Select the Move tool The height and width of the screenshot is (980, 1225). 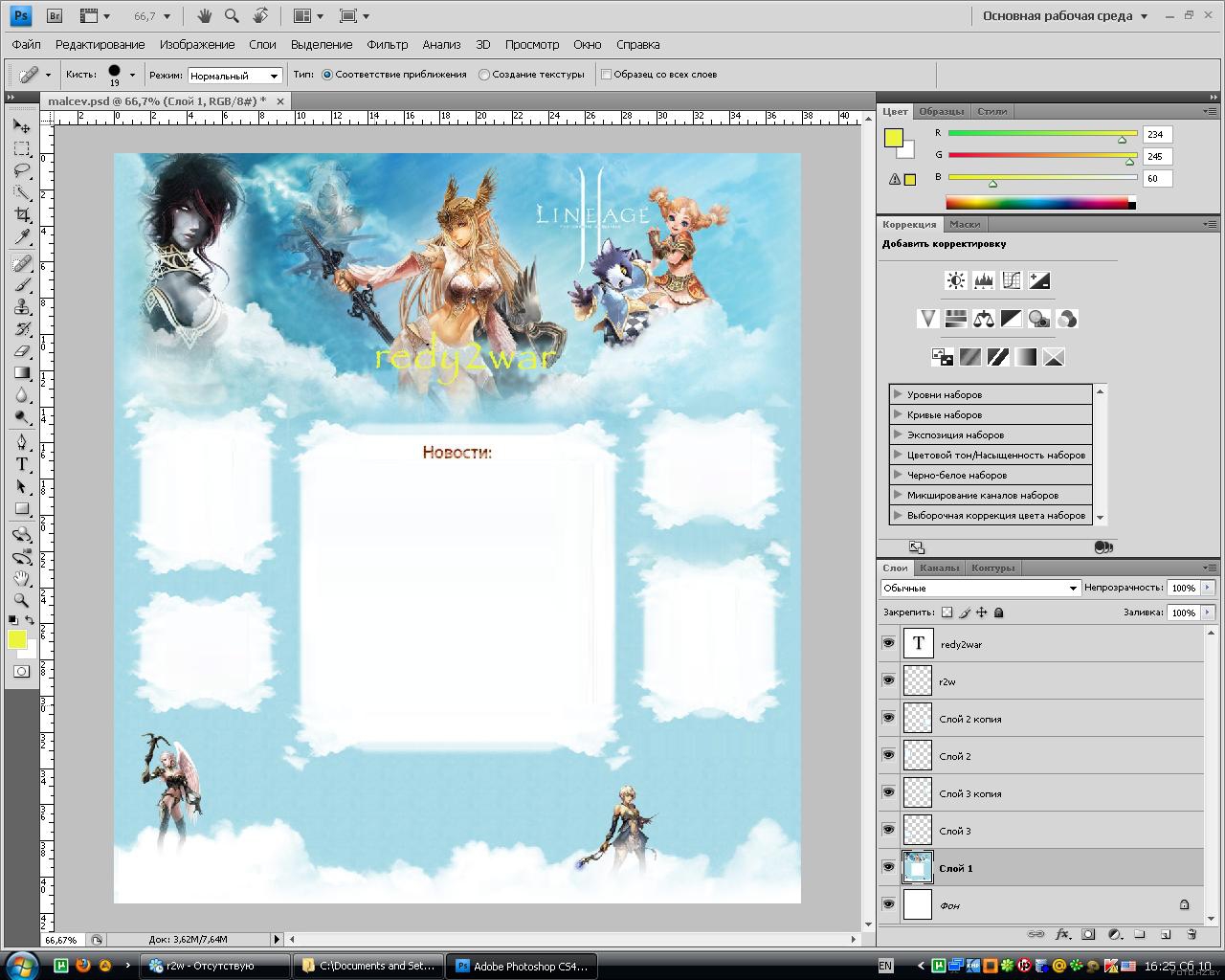(22, 126)
